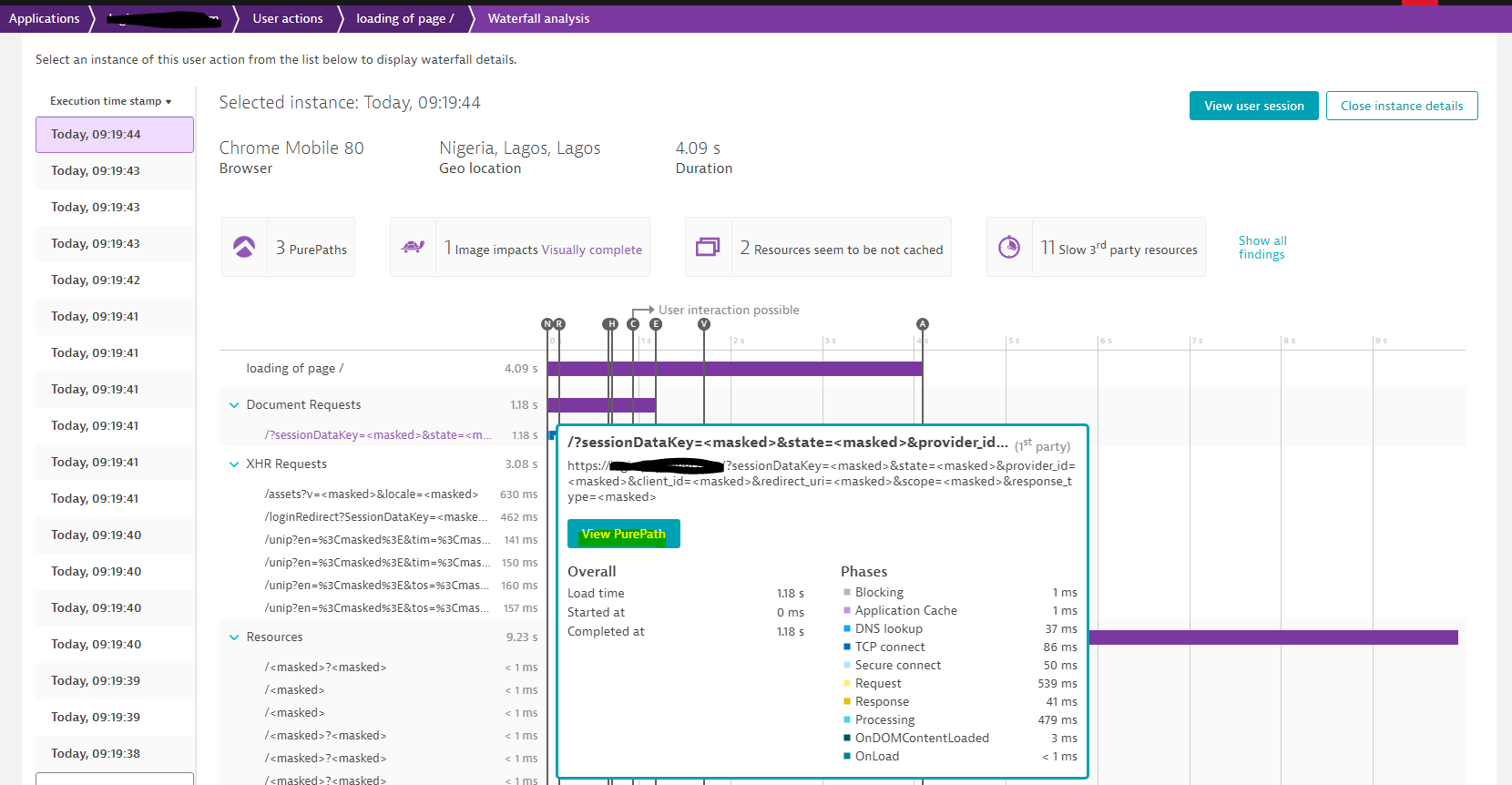Image resolution: width=1512 pixels, height=785 pixels.
Task: Go to User actions breadcrumb
Action: (288, 18)
